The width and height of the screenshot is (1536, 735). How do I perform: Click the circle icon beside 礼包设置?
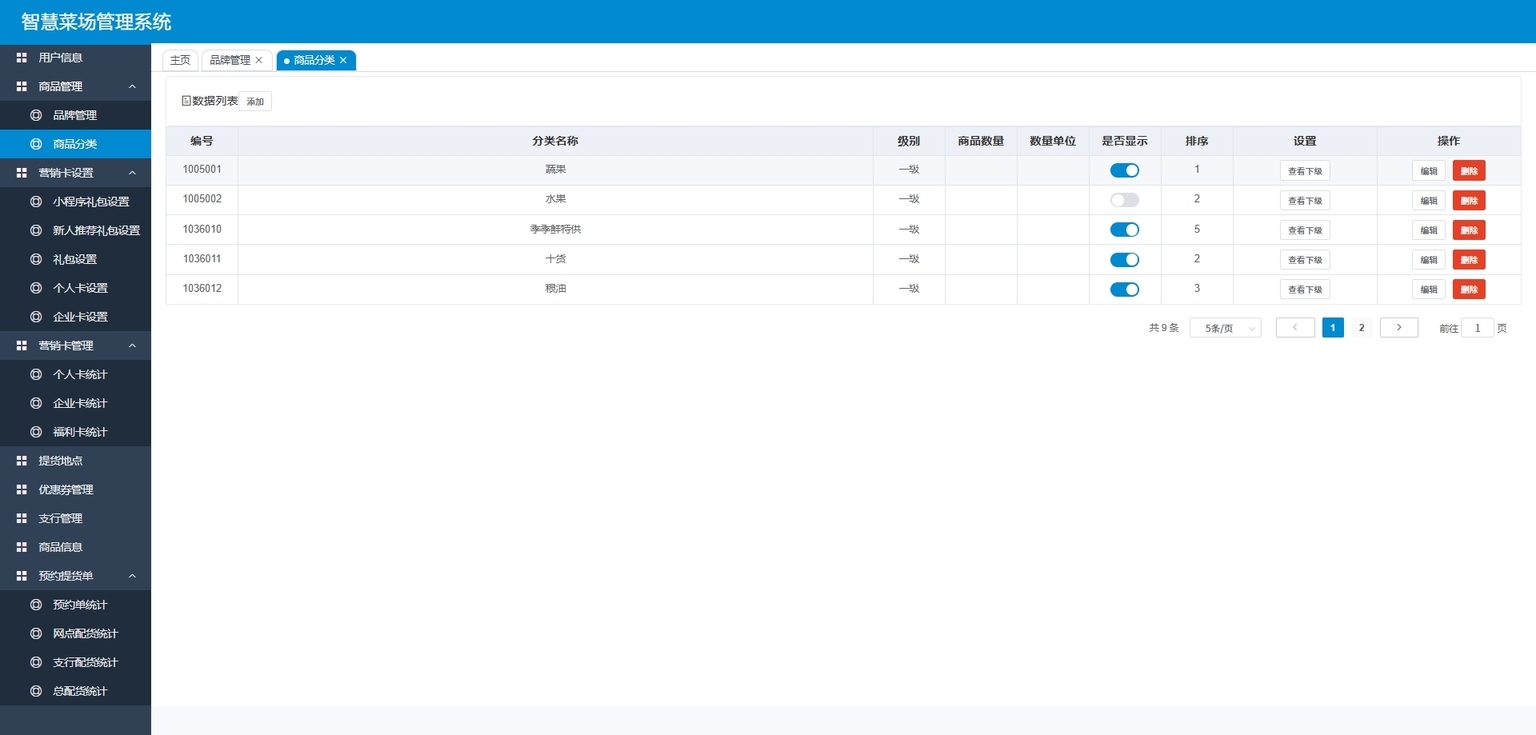coord(36,259)
